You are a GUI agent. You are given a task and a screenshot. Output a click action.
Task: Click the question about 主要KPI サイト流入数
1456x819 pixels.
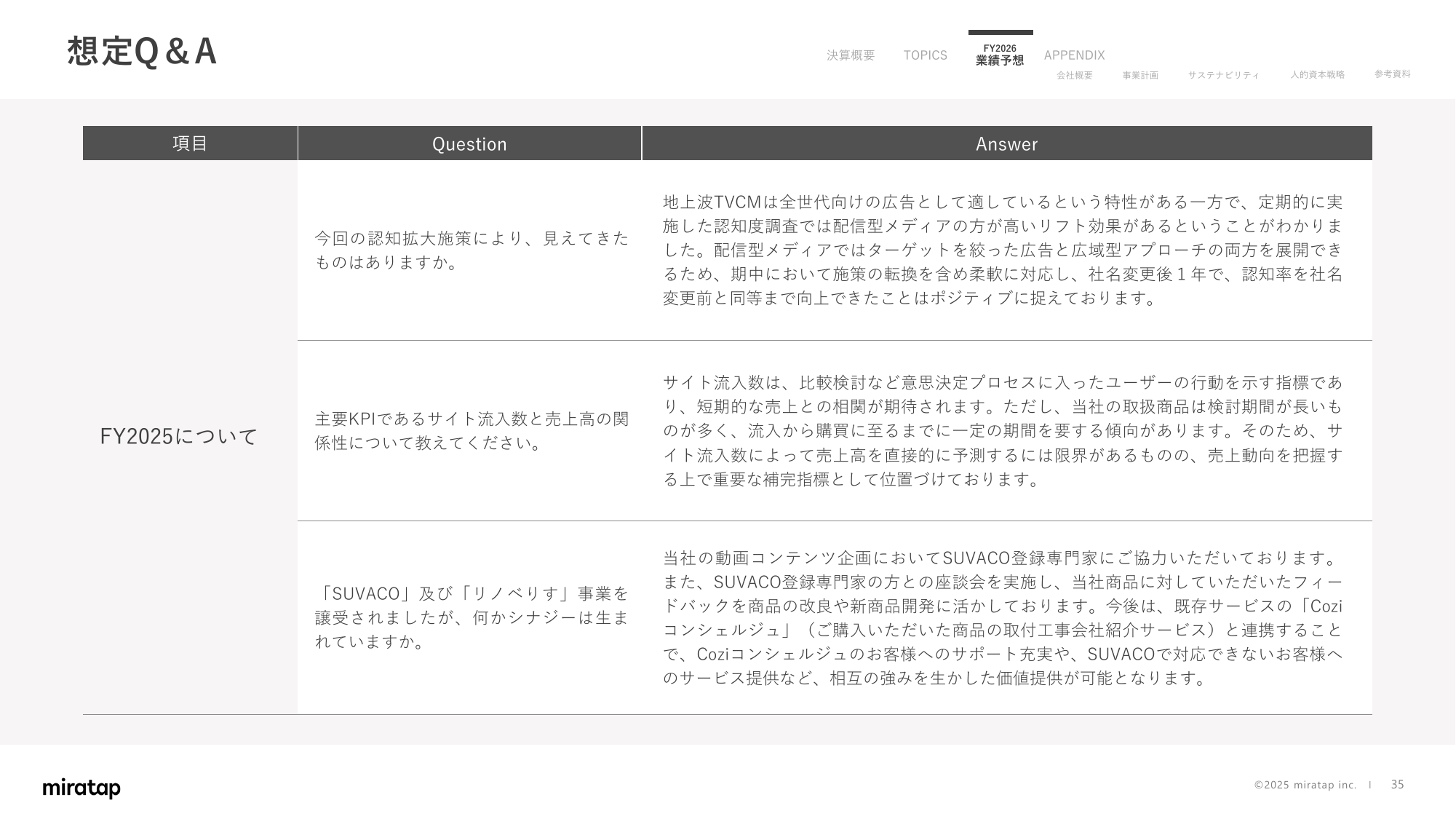click(x=471, y=430)
